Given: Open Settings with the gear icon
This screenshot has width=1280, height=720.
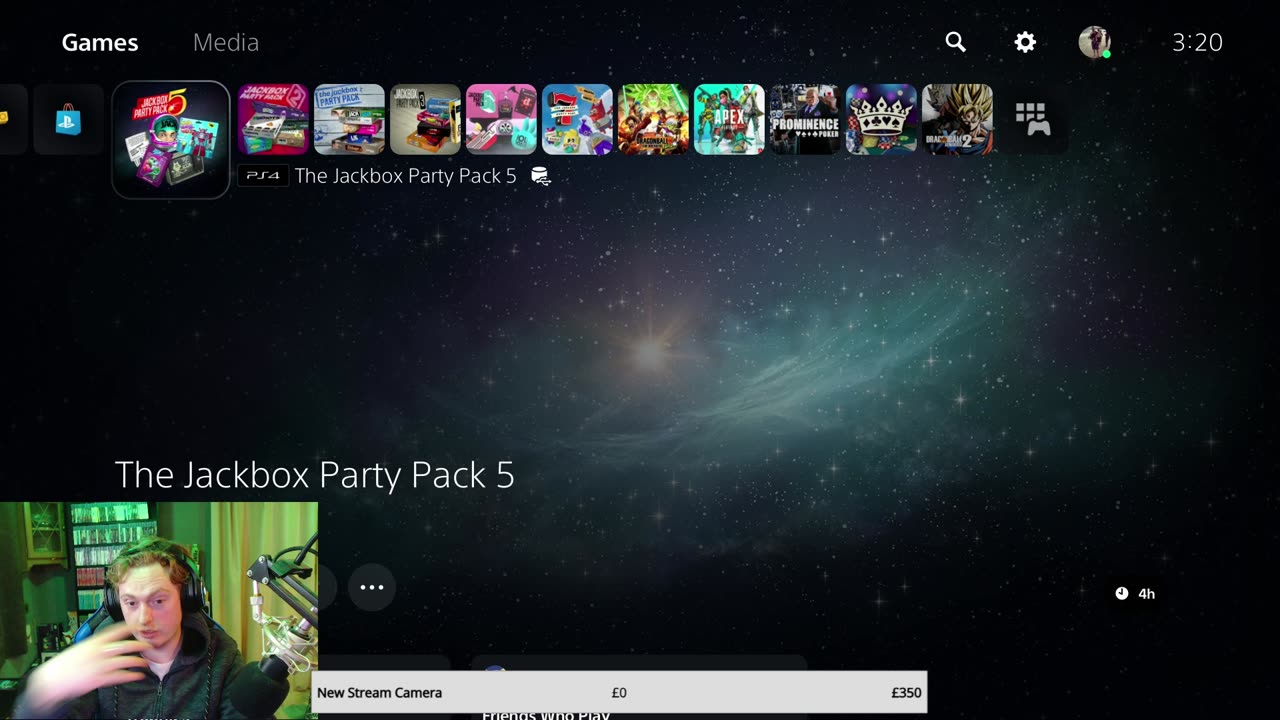Looking at the screenshot, I should pyautogui.click(x=1025, y=42).
